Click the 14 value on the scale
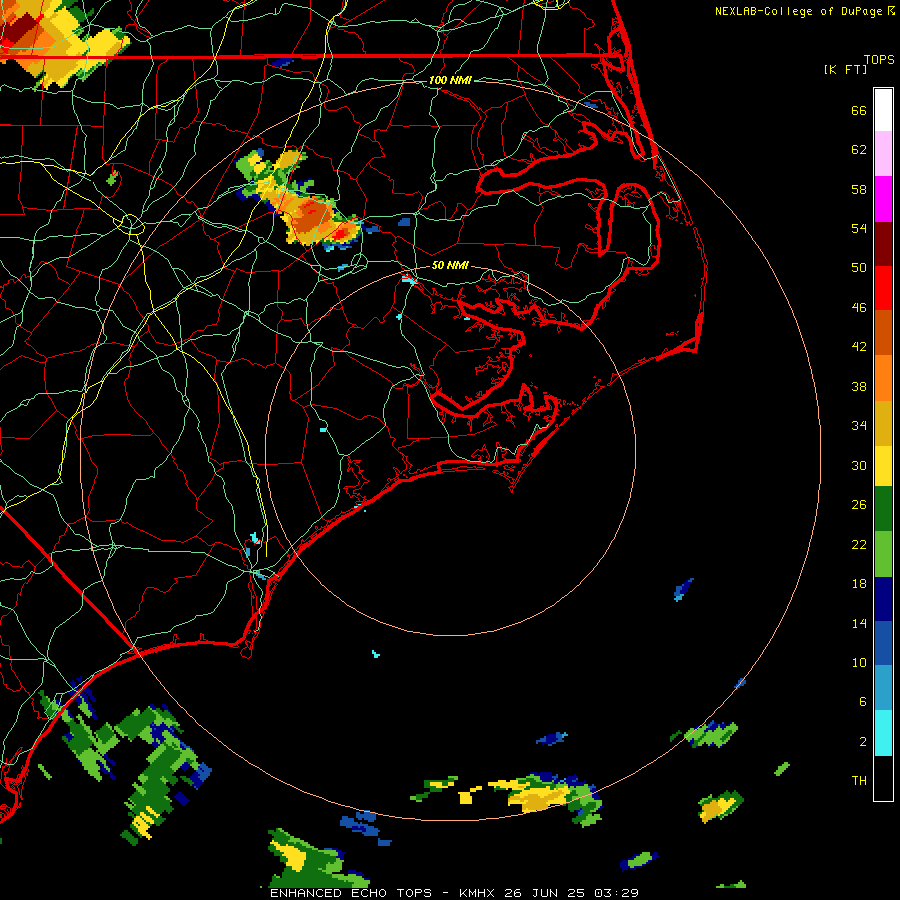 pyautogui.click(x=859, y=623)
